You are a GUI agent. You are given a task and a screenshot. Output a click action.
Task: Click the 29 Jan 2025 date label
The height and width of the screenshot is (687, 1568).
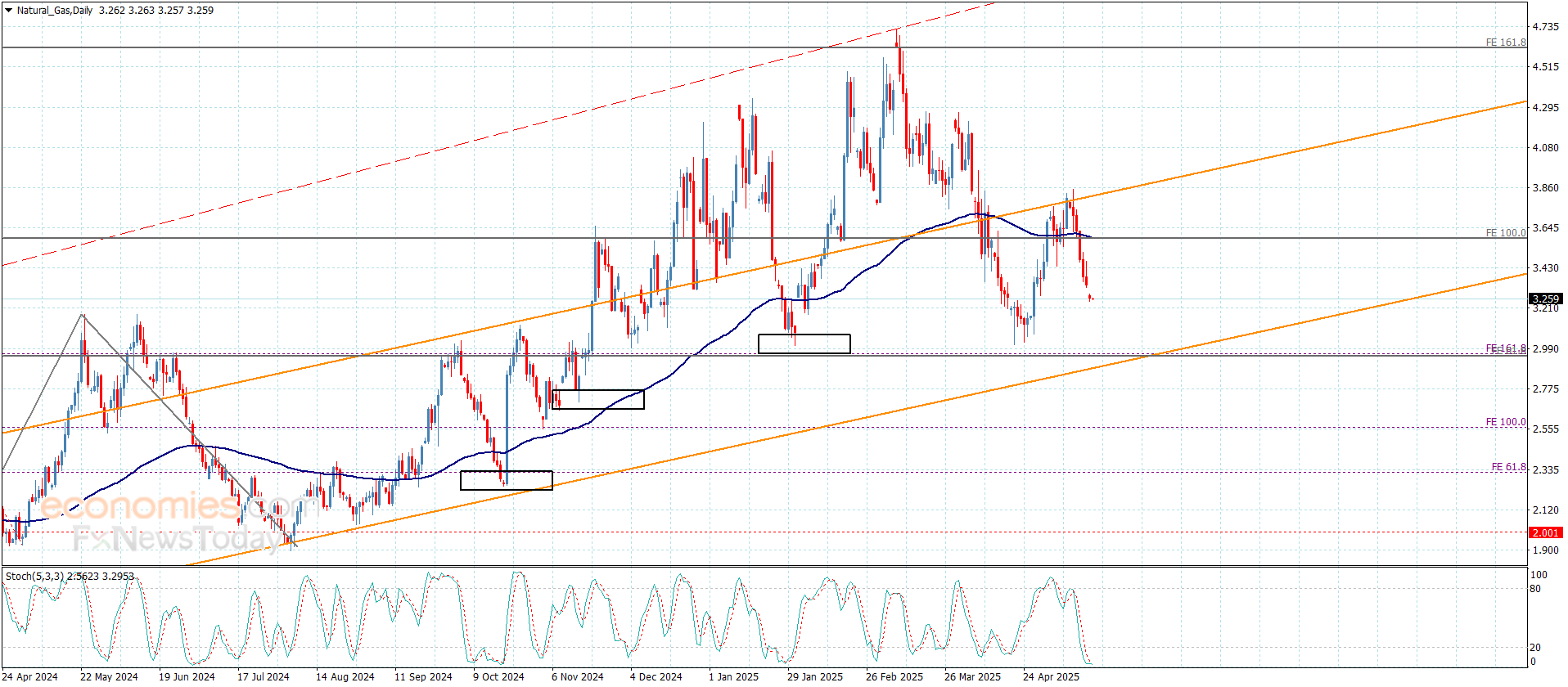(x=814, y=676)
